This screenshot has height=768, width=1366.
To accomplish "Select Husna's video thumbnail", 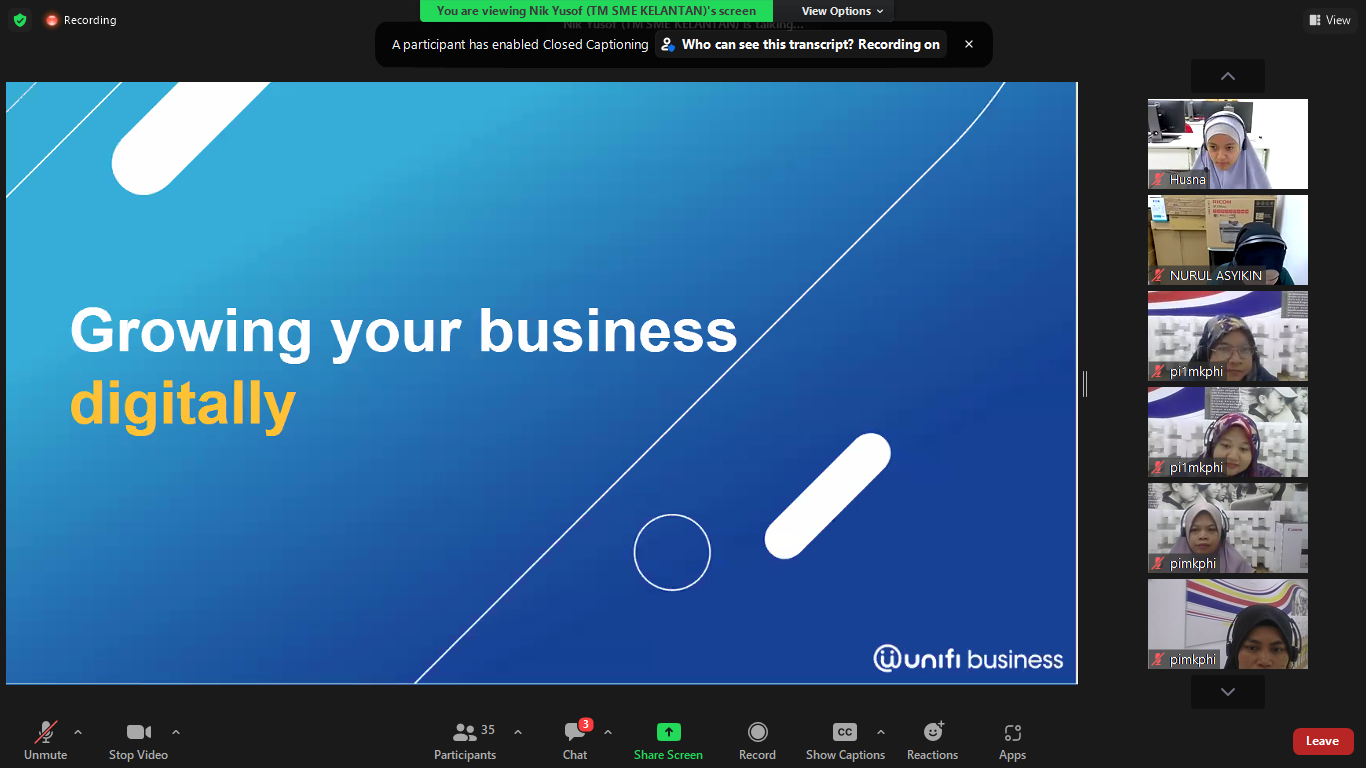I will [1227, 144].
